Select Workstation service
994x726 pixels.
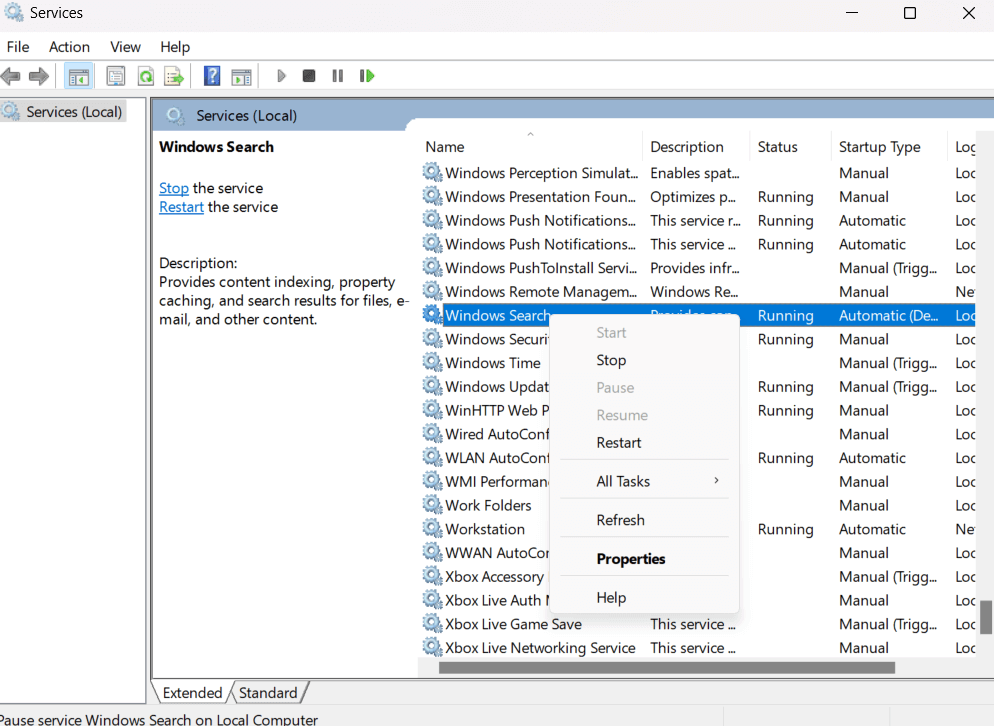485,529
